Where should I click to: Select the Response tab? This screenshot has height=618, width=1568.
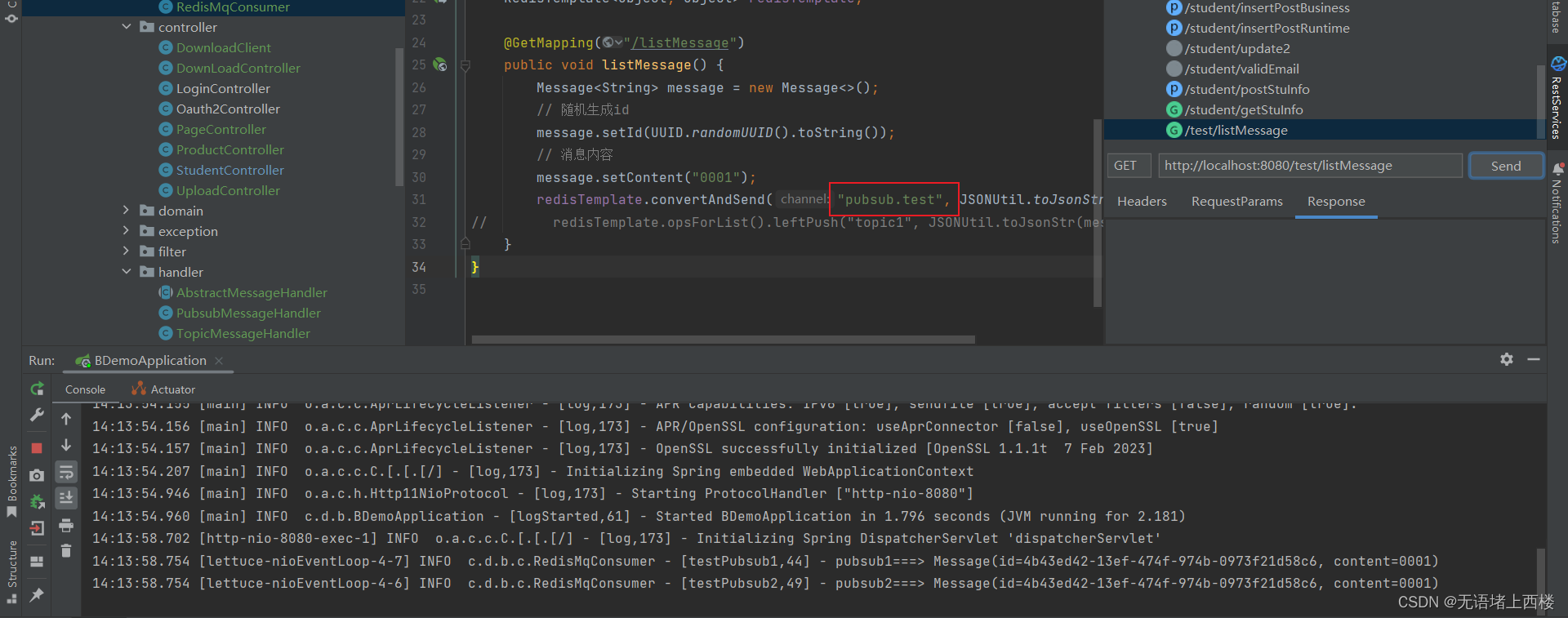(x=1336, y=202)
